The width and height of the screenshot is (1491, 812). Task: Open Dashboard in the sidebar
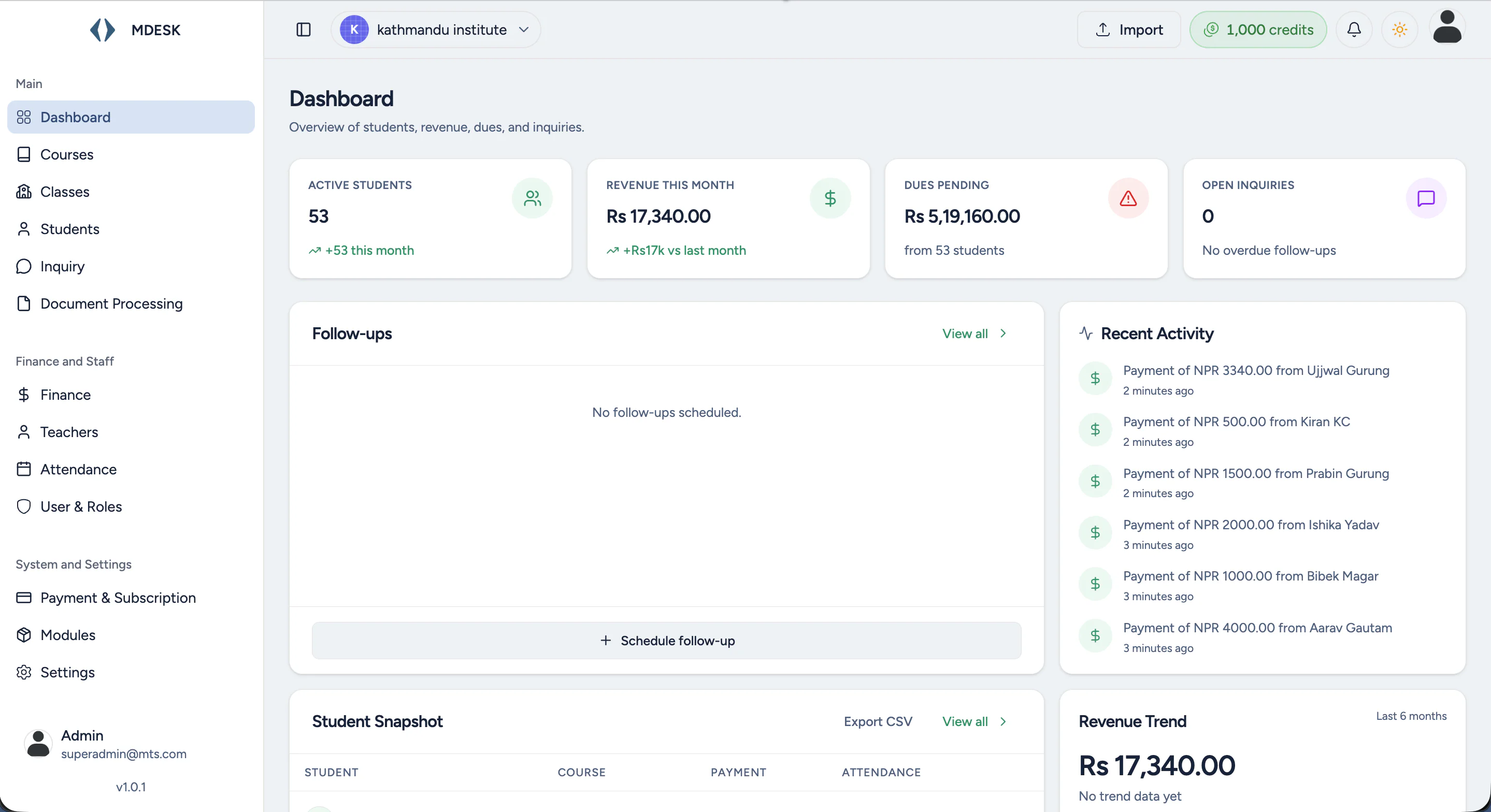click(x=131, y=117)
